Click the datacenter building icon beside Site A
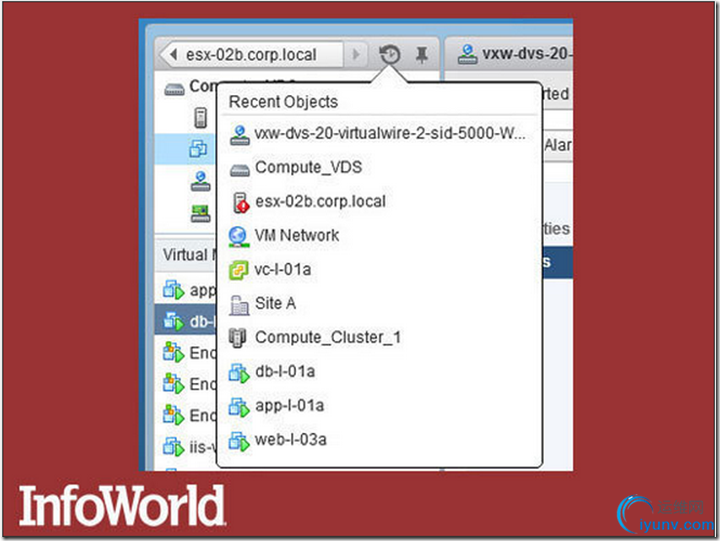Image resolution: width=720 pixels, height=541 pixels. tap(239, 304)
